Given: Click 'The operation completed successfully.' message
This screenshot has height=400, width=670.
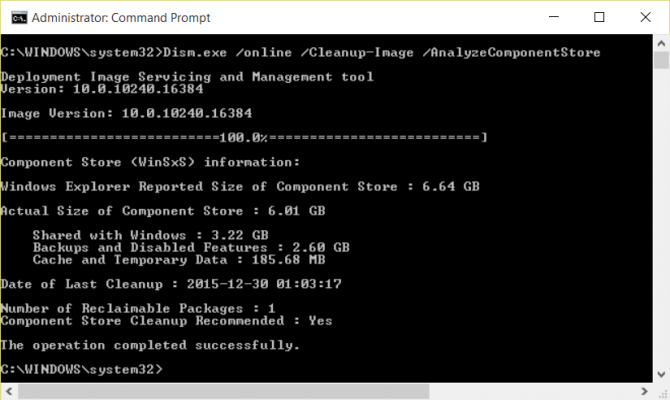Looking at the screenshot, I should tap(150, 345).
